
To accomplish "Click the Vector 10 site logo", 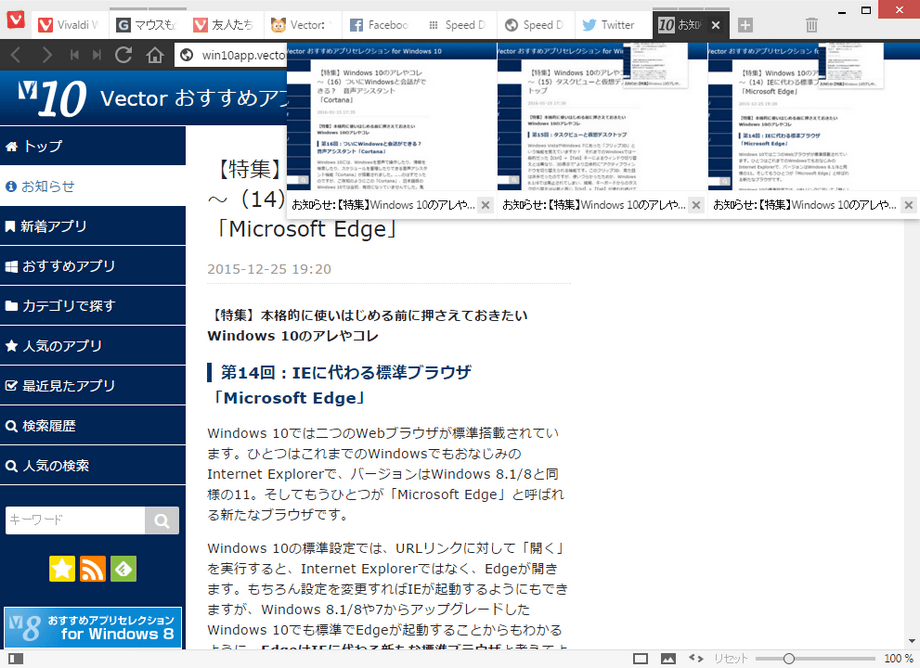I will [x=52, y=98].
